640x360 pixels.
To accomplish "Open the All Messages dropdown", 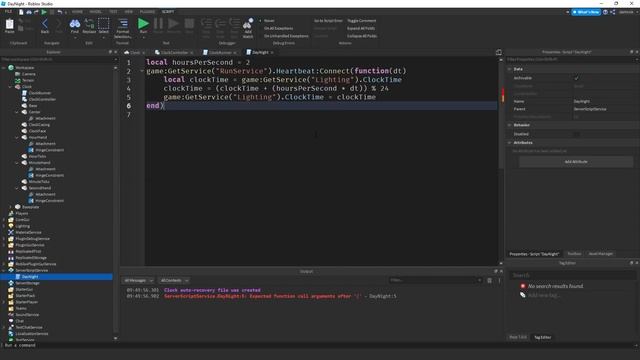I will pyautogui.click(x=138, y=280).
